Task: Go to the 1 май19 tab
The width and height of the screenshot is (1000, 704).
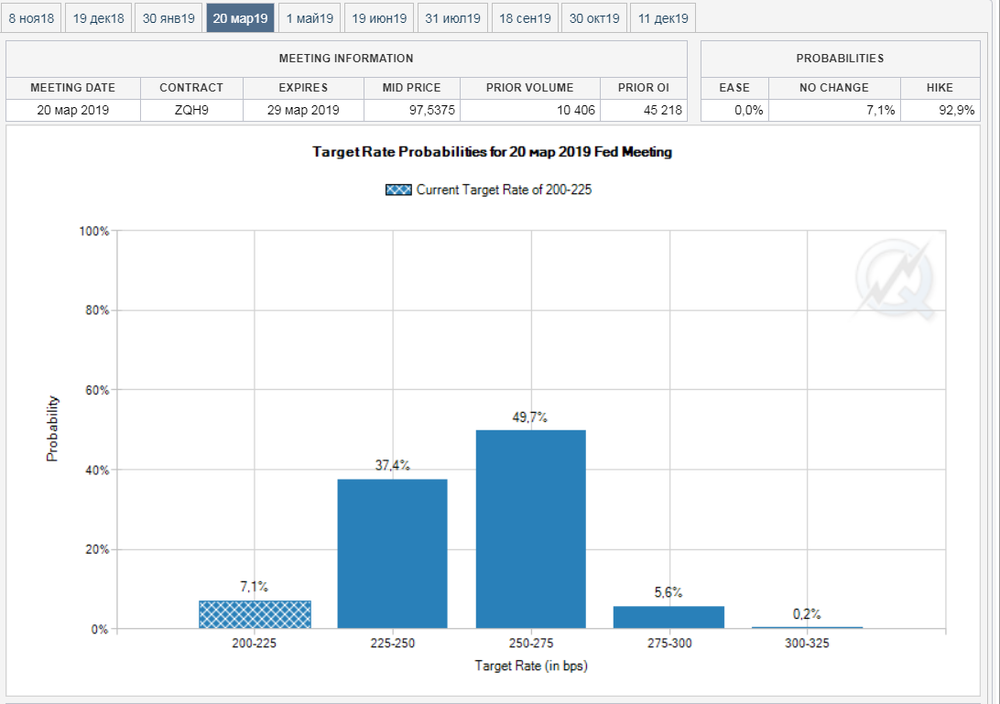Action: coord(309,18)
